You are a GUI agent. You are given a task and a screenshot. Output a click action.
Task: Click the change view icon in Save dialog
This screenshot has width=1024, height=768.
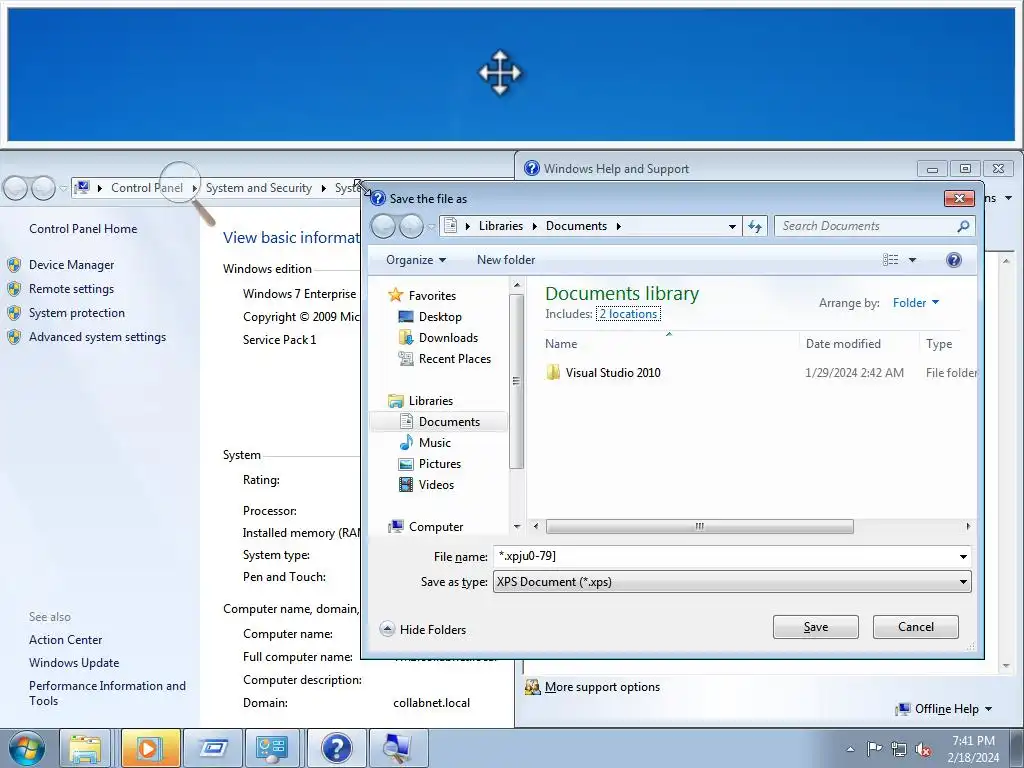point(891,260)
